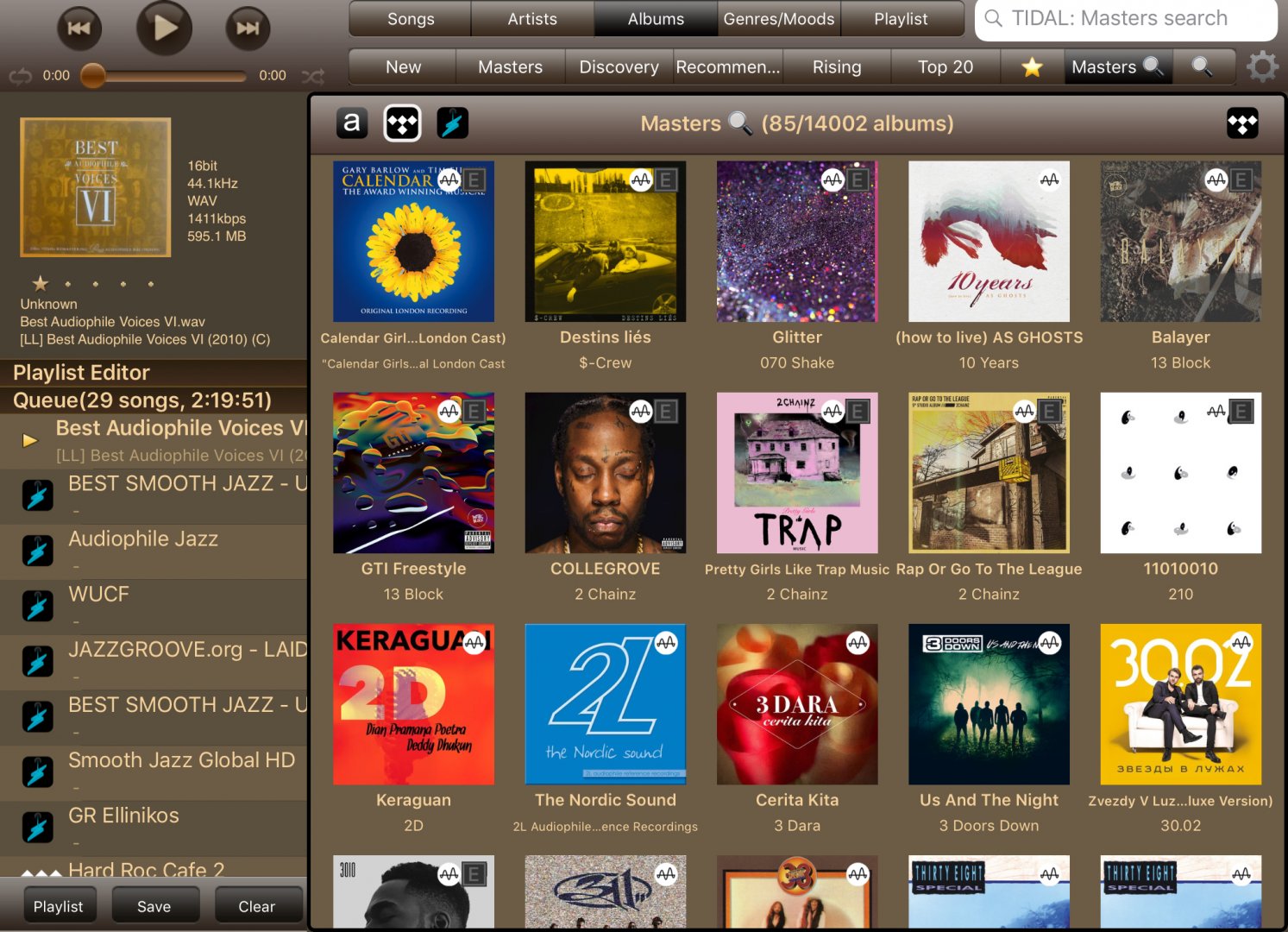The height and width of the screenshot is (932, 1288).
Task: Open the magnifier search tab
Action: (x=1202, y=66)
